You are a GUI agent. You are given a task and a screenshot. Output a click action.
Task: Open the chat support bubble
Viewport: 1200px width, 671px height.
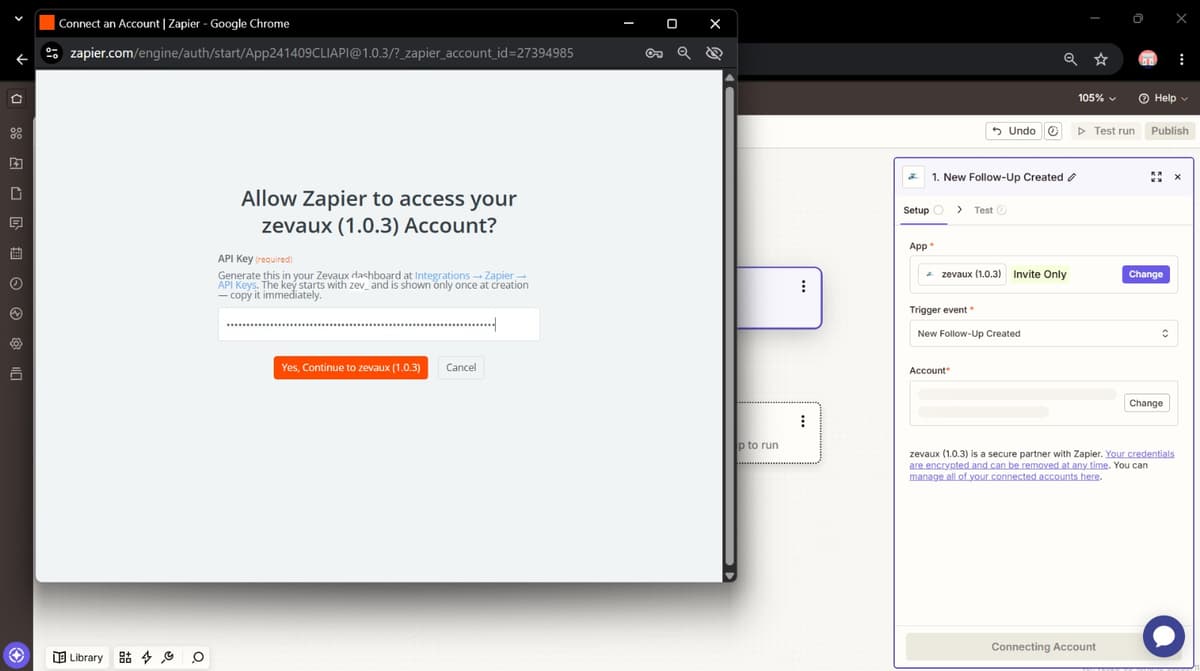coord(1163,636)
